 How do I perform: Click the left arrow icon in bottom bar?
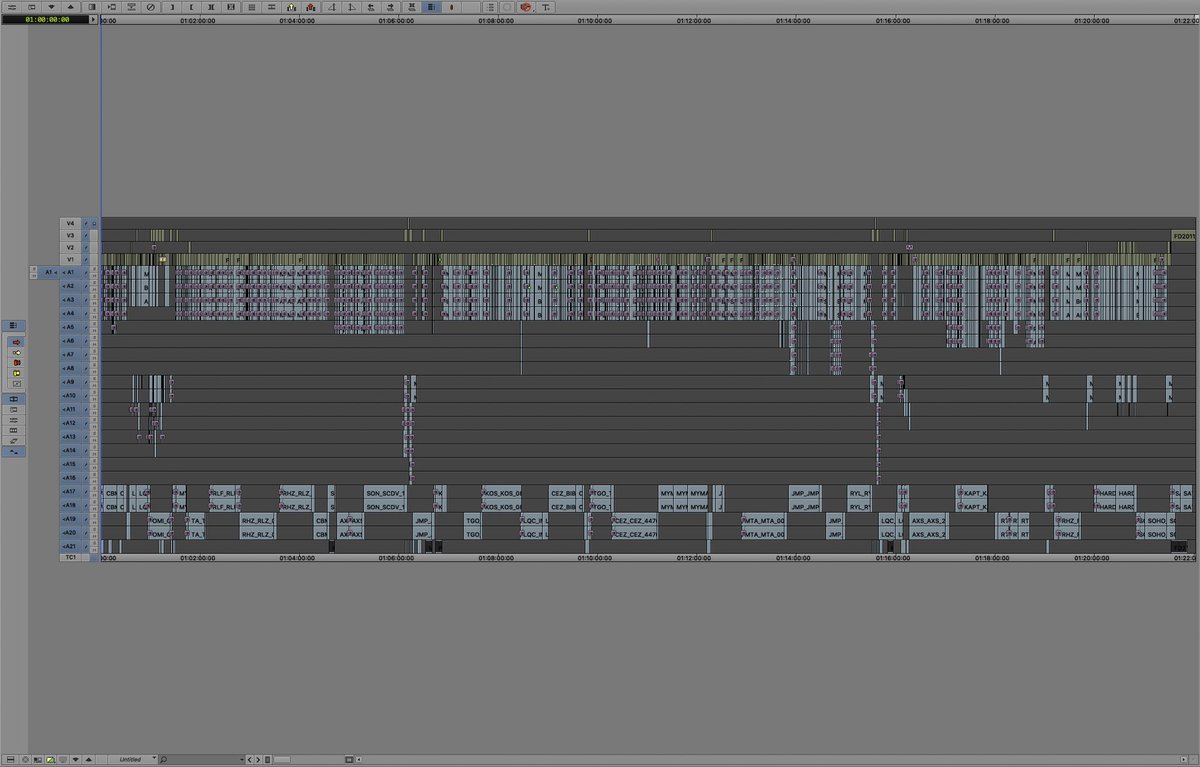click(x=249, y=759)
